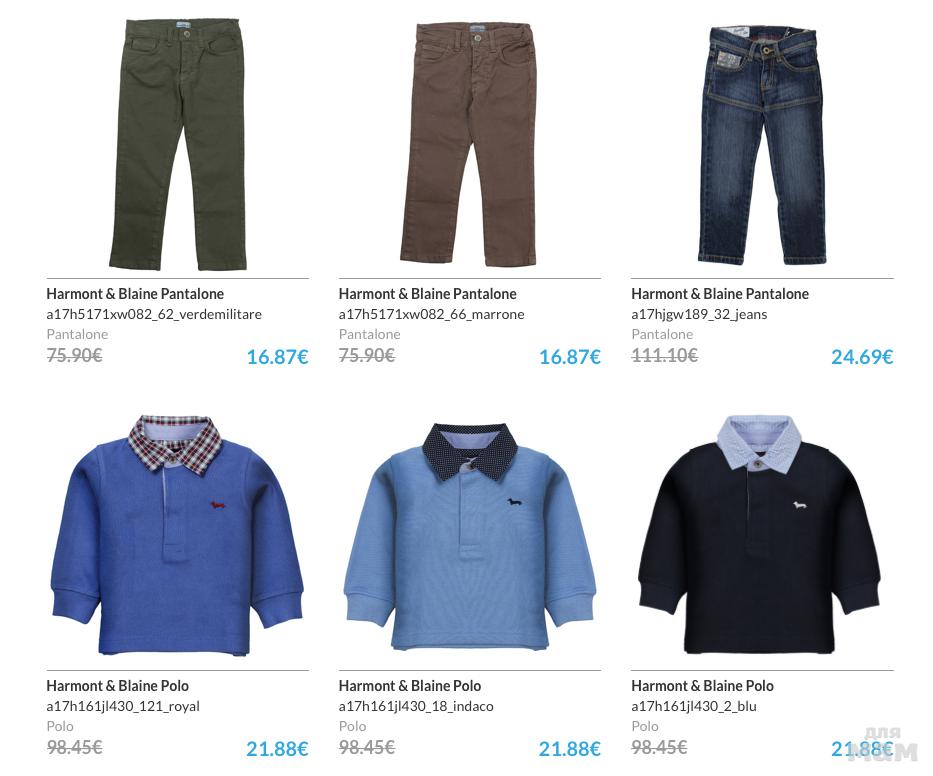Select product code a17hjgw189_32_jeans

(x=699, y=314)
